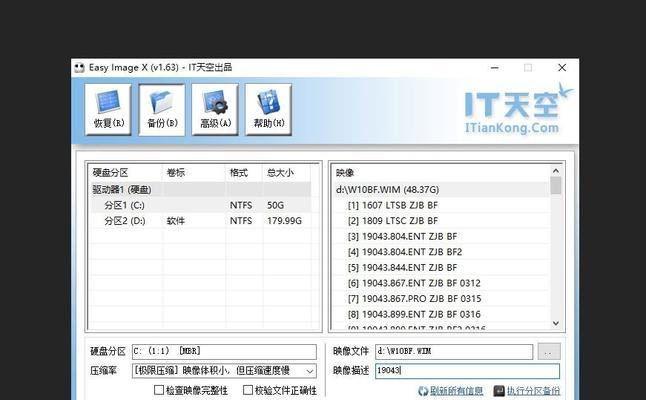Screen dimensions: 646x400
Task: Select 分区1 (C:) partition row
Action: [x=200, y=205]
